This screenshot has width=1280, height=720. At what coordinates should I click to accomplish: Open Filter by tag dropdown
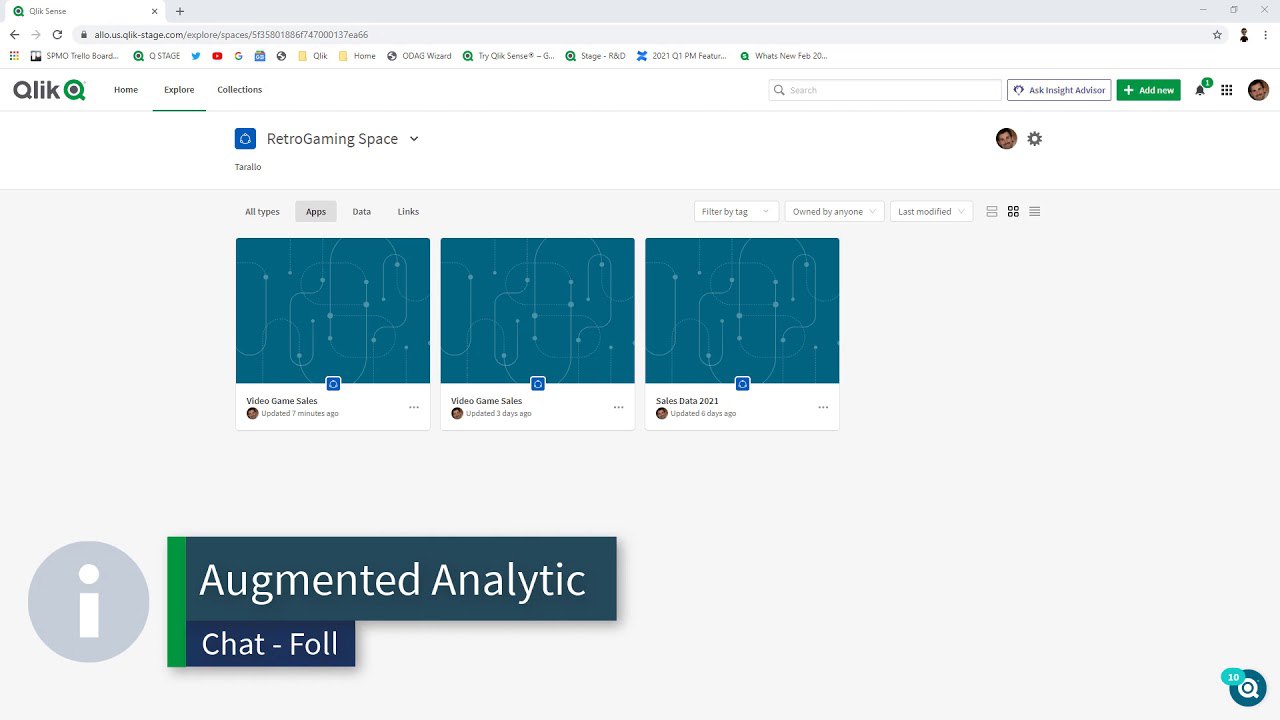tap(737, 212)
